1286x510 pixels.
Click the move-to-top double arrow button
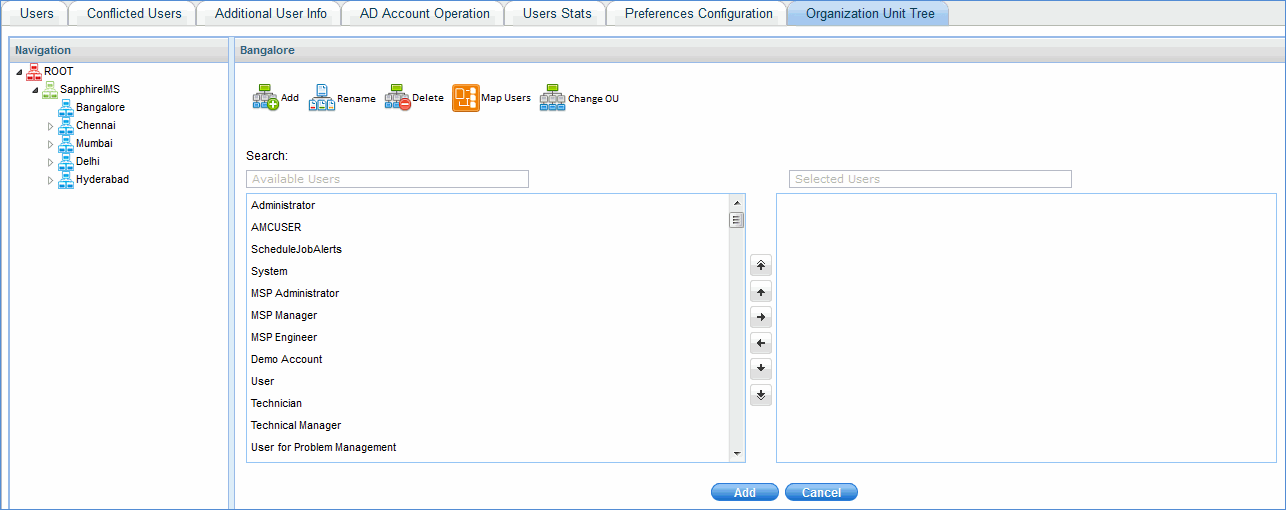pos(761,266)
